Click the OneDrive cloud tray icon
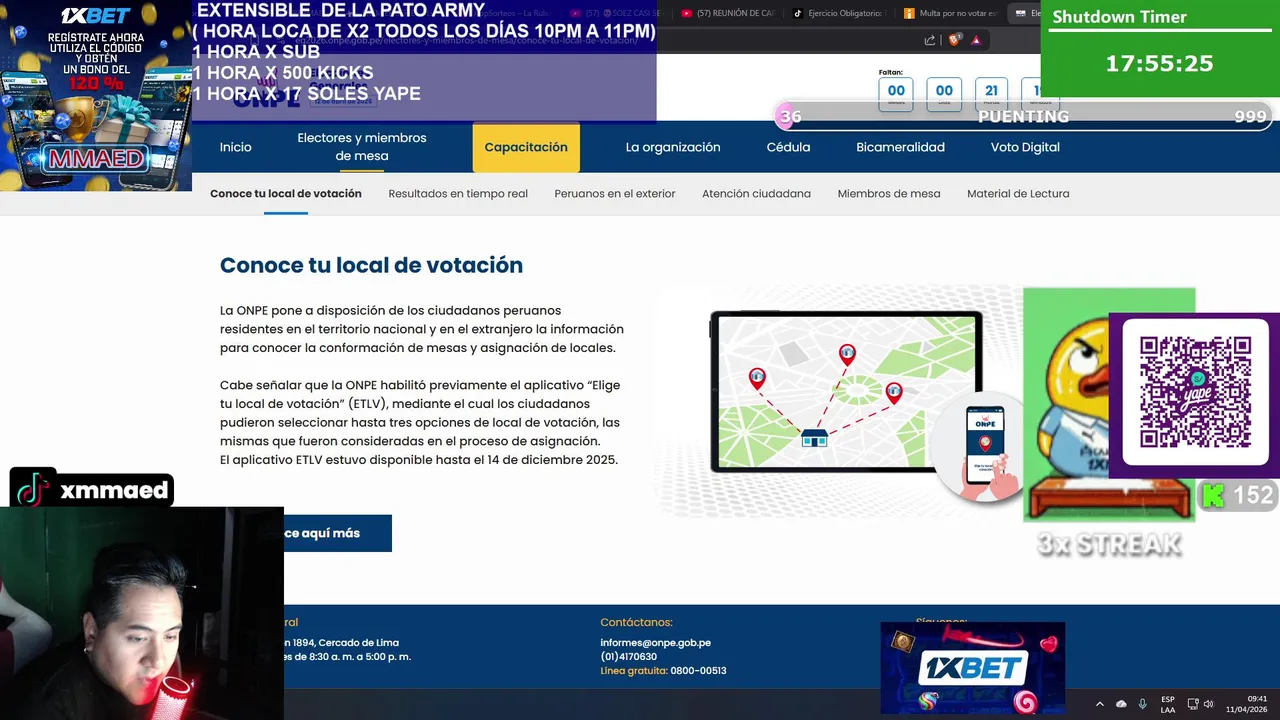Viewport: 1280px width, 720px height. tap(1121, 704)
